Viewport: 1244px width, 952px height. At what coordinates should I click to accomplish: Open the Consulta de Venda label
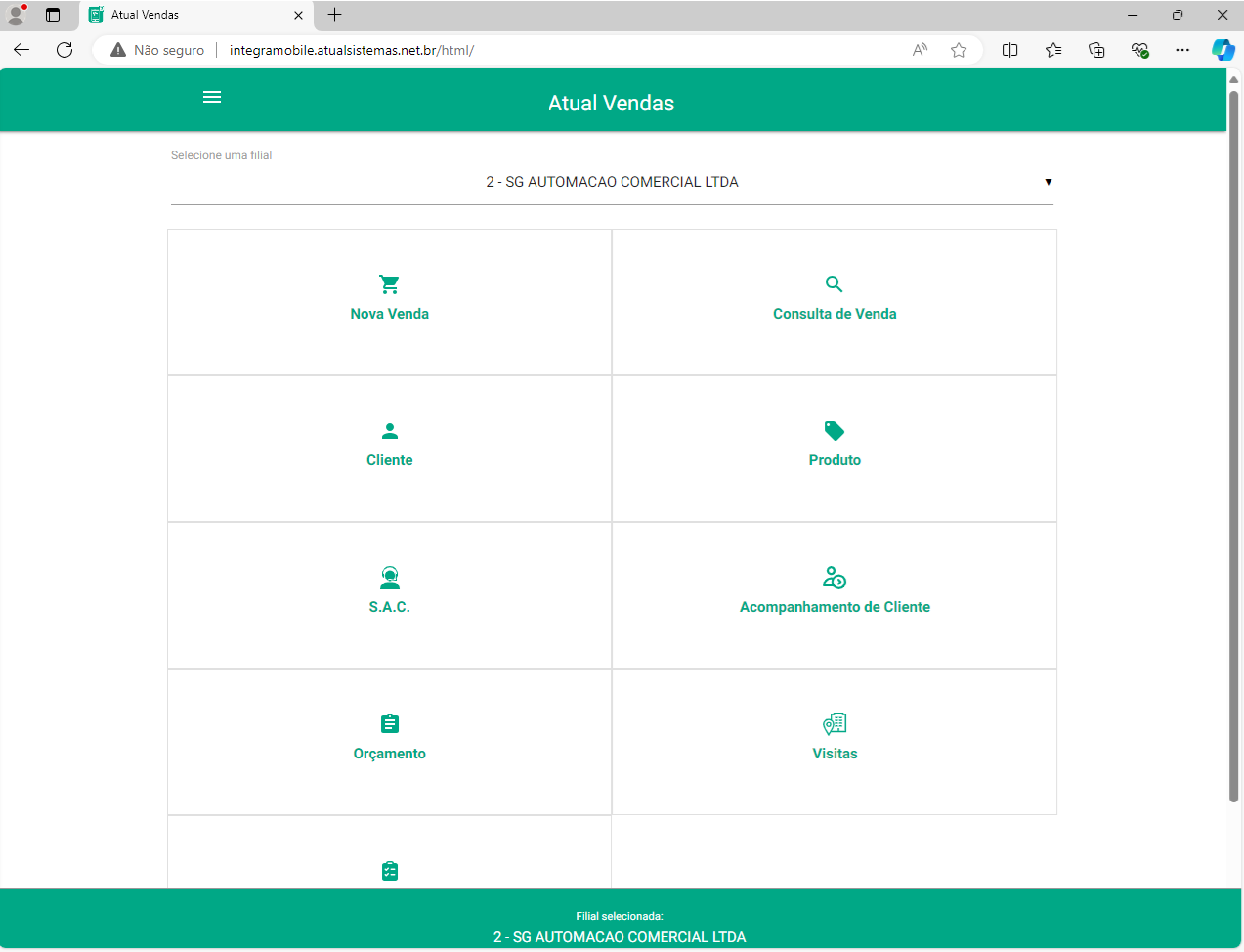pos(835,314)
